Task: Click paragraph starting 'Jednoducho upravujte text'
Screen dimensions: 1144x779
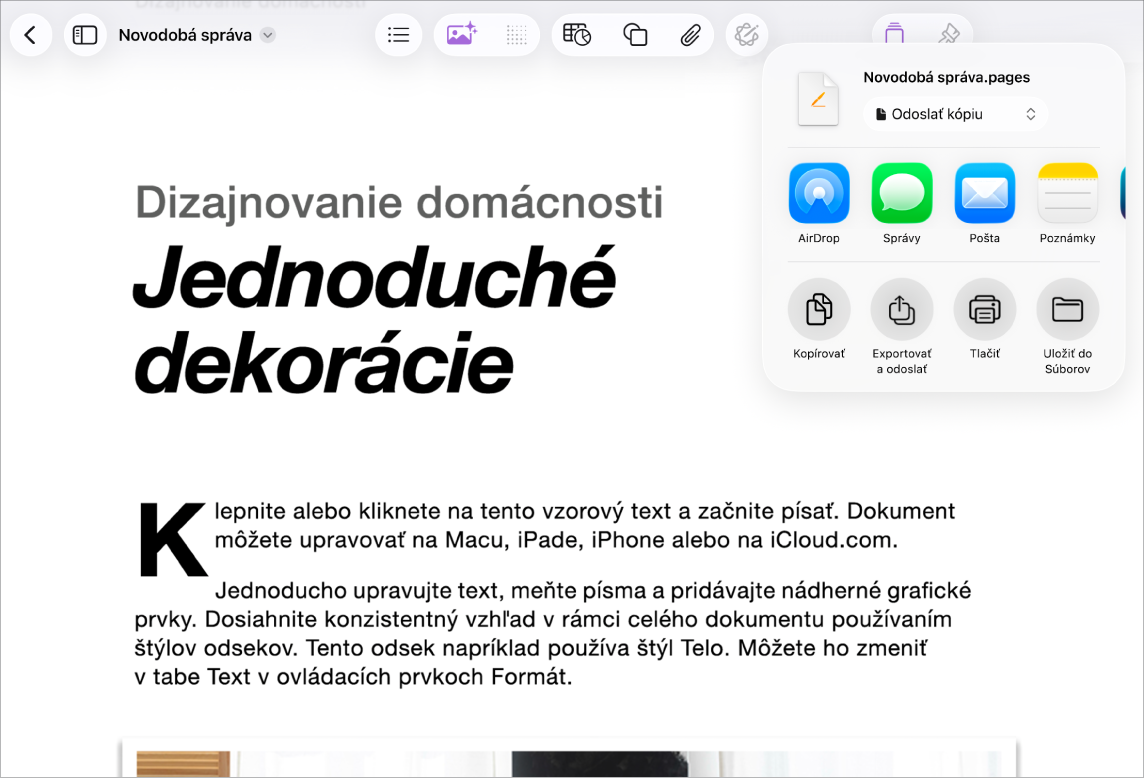Action: (552, 633)
